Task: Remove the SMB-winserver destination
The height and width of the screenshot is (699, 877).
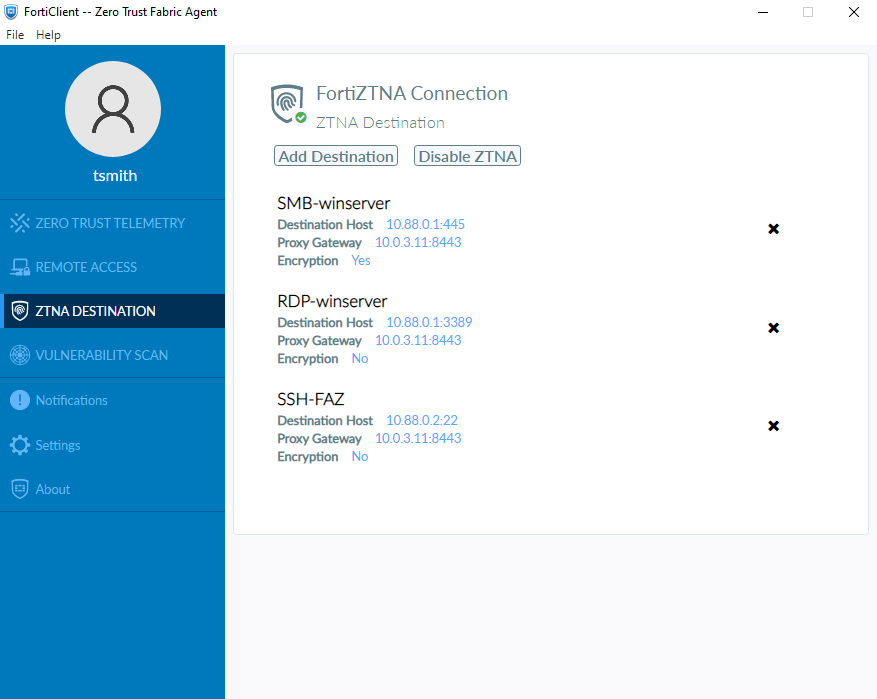Action: click(x=773, y=229)
